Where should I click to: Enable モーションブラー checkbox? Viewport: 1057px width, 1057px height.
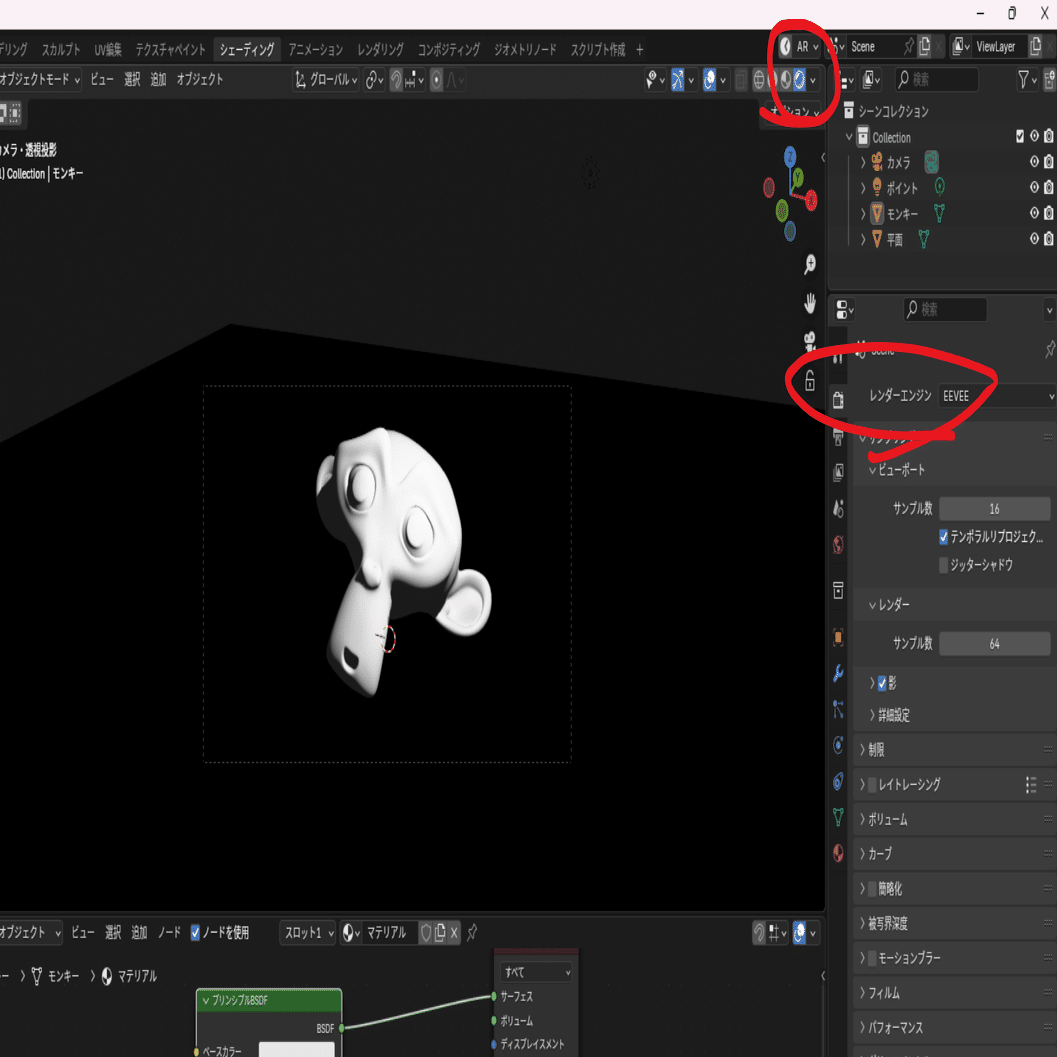tap(872, 958)
